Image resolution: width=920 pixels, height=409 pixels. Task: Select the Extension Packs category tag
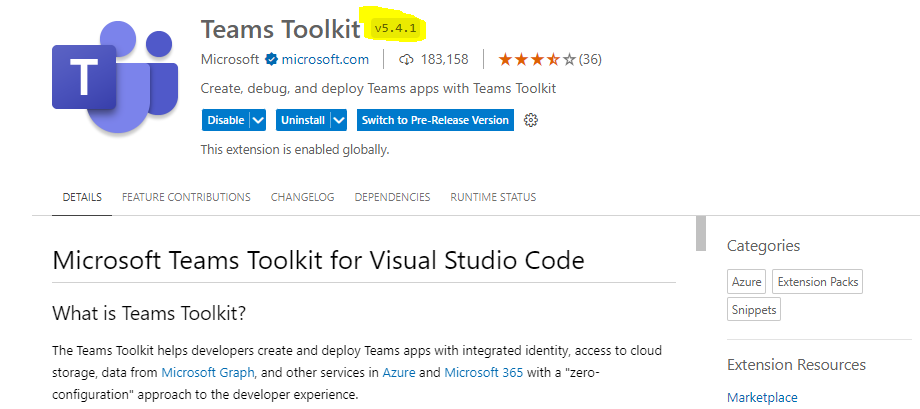click(x=817, y=282)
